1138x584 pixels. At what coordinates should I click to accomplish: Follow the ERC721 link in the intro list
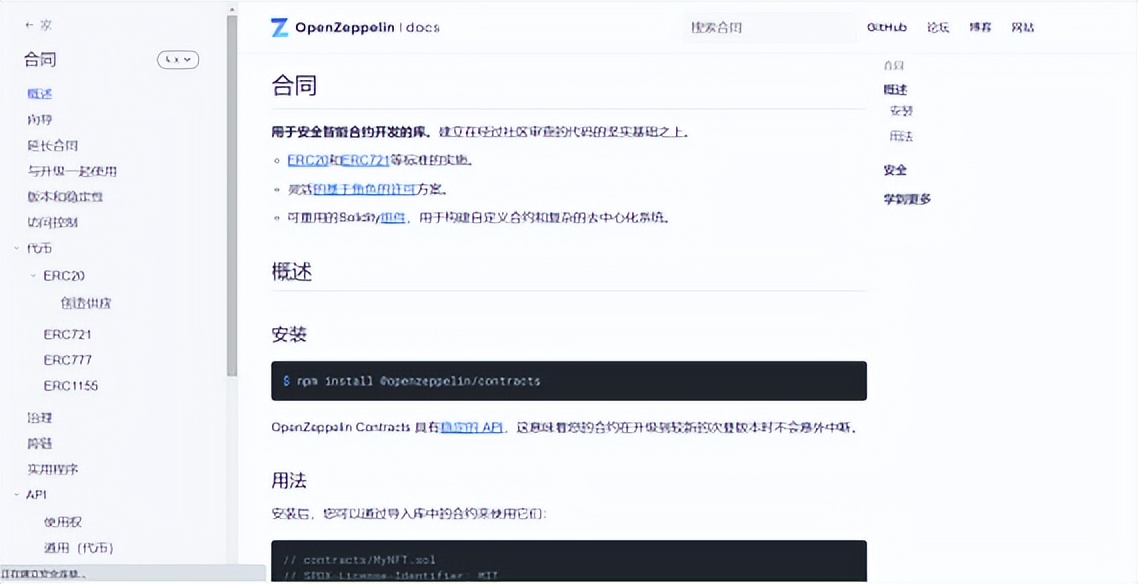364,160
